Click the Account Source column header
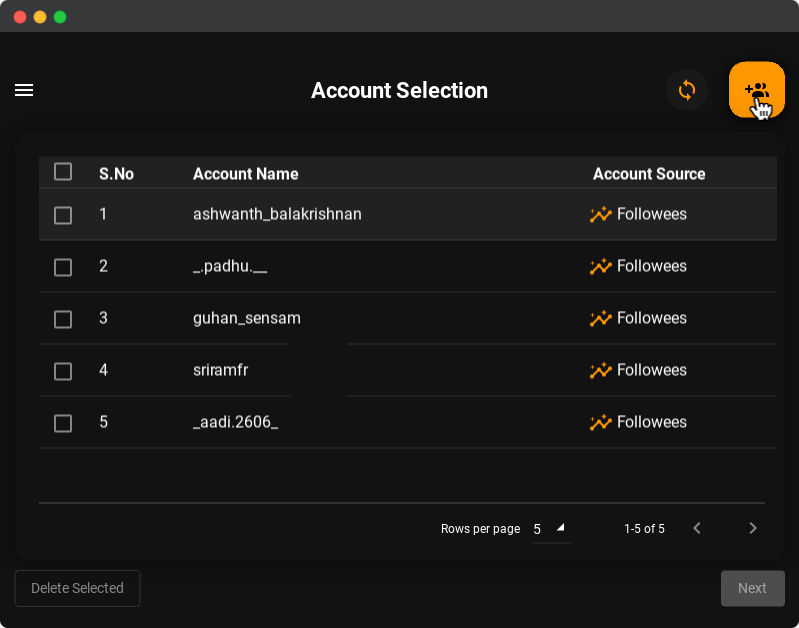This screenshot has height=628, width=799. [649, 174]
